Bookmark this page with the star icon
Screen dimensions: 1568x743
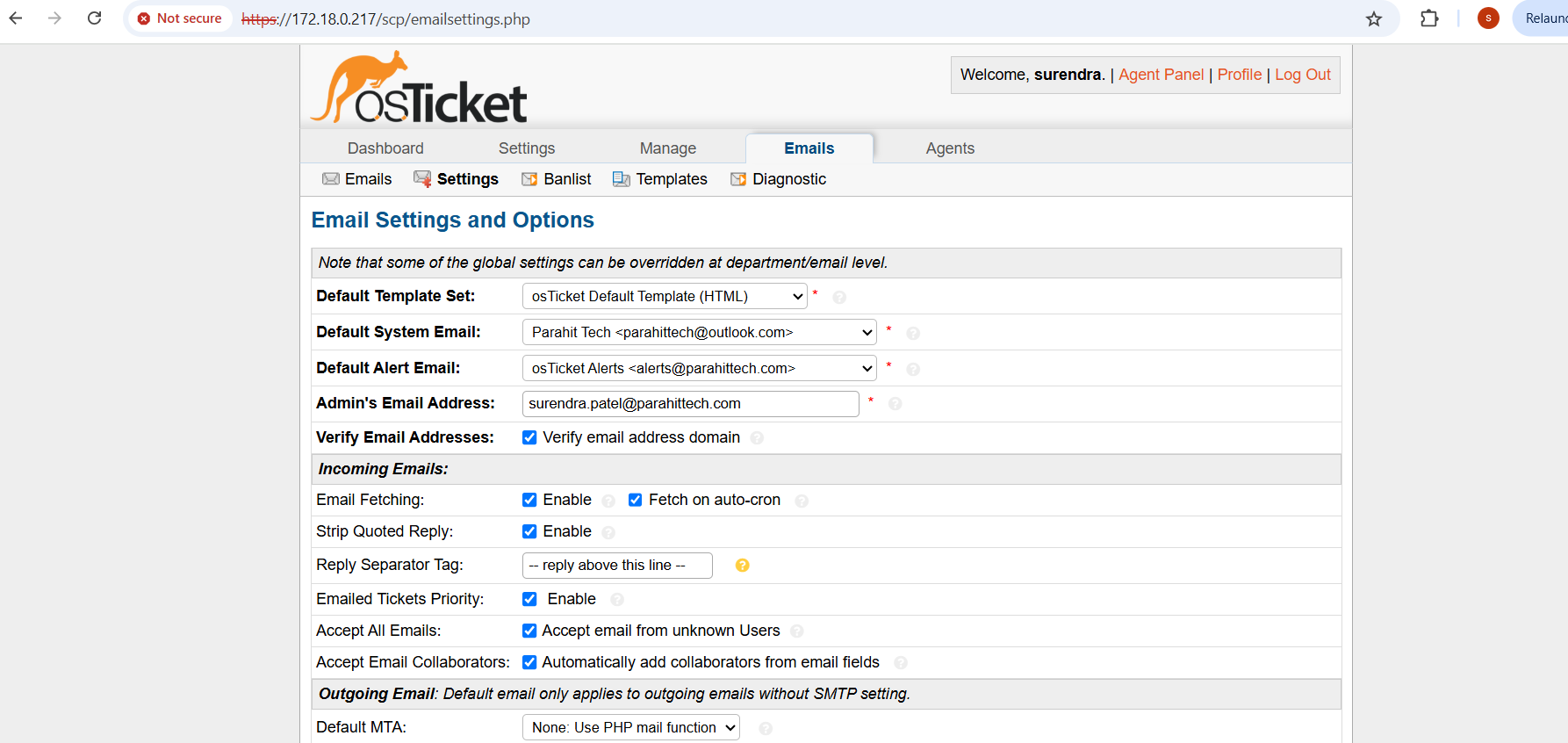point(1374,18)
